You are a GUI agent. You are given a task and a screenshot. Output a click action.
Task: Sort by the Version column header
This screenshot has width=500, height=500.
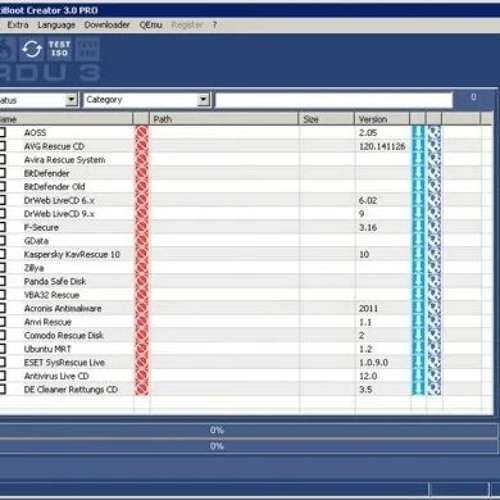(x=382, y=119)
